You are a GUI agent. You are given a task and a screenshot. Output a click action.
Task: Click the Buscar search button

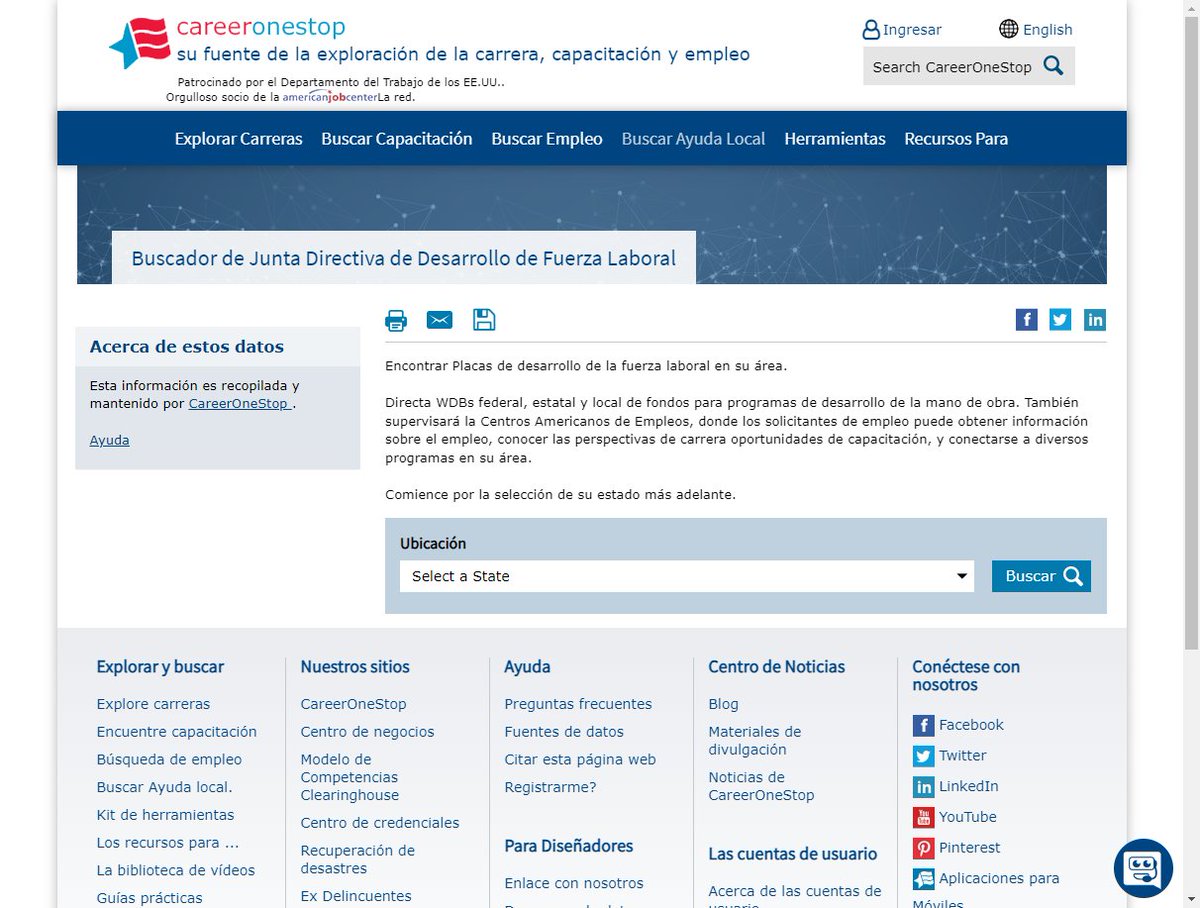click(1041, 576)
